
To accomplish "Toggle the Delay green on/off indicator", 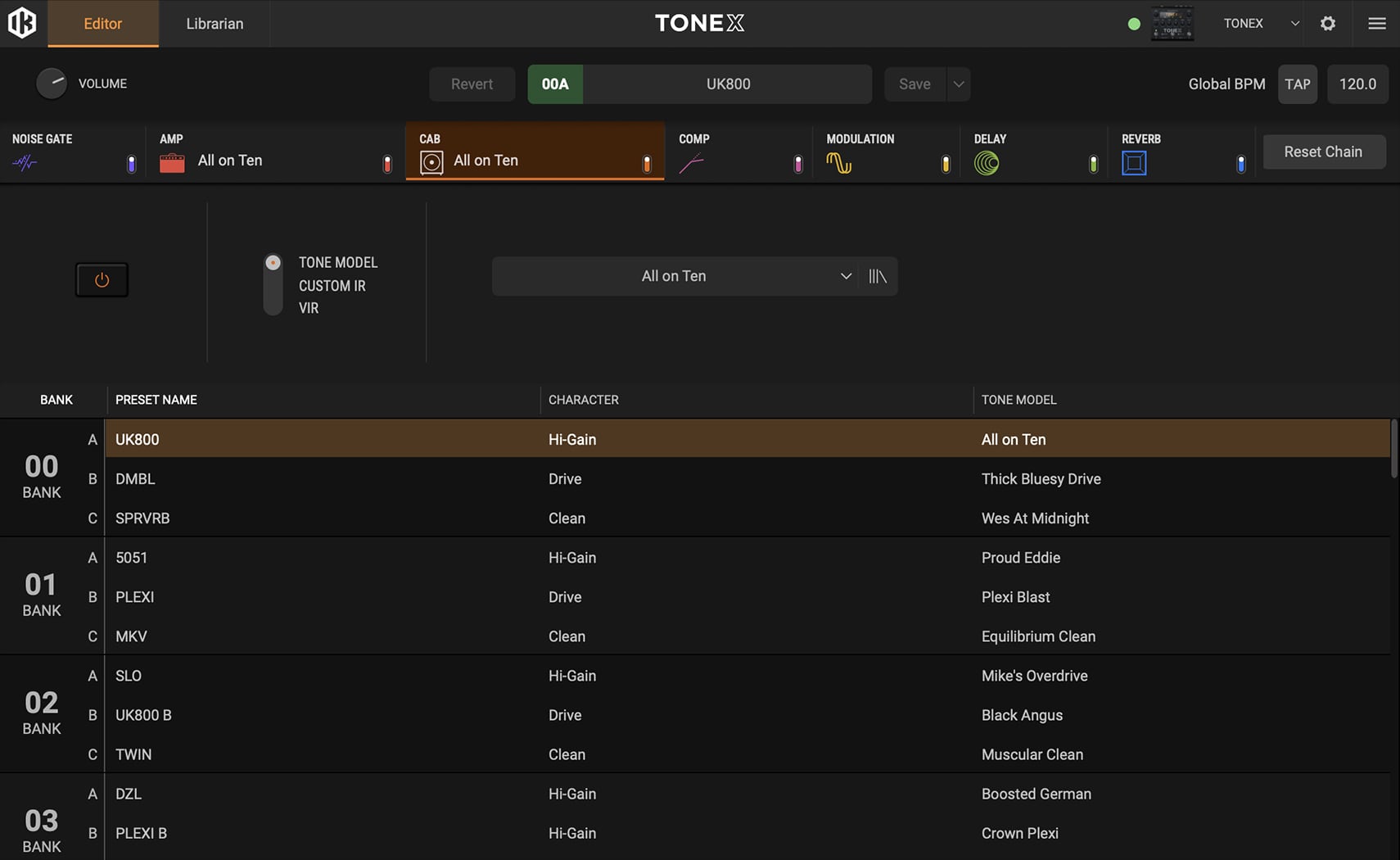I will (1093, 165).
